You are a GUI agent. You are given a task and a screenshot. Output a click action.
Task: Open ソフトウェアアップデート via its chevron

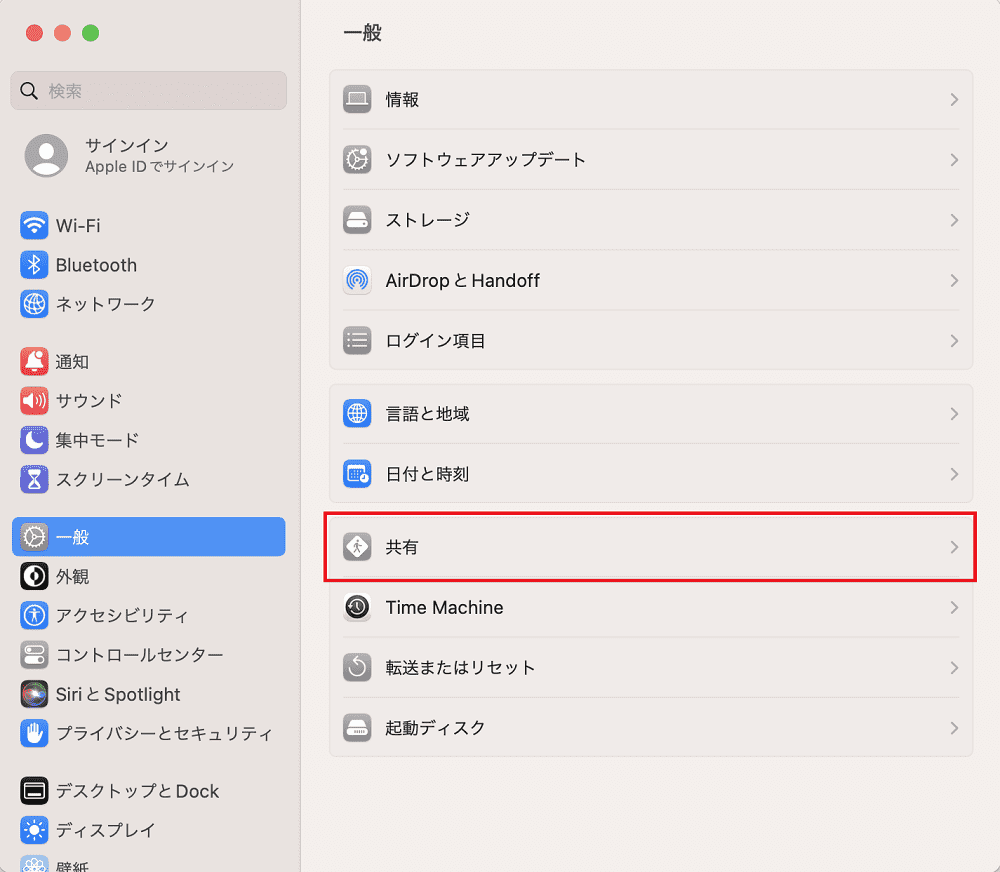point(954,159)
